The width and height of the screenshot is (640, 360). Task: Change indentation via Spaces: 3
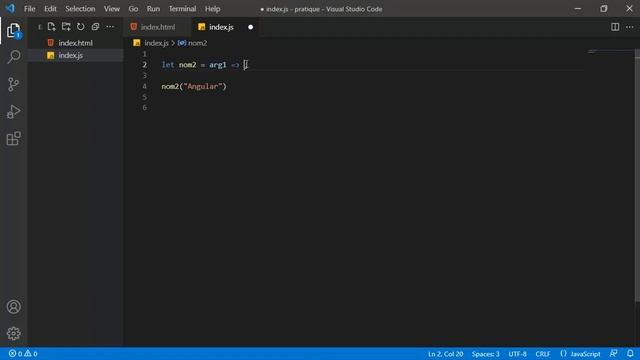tap(485, 354)
